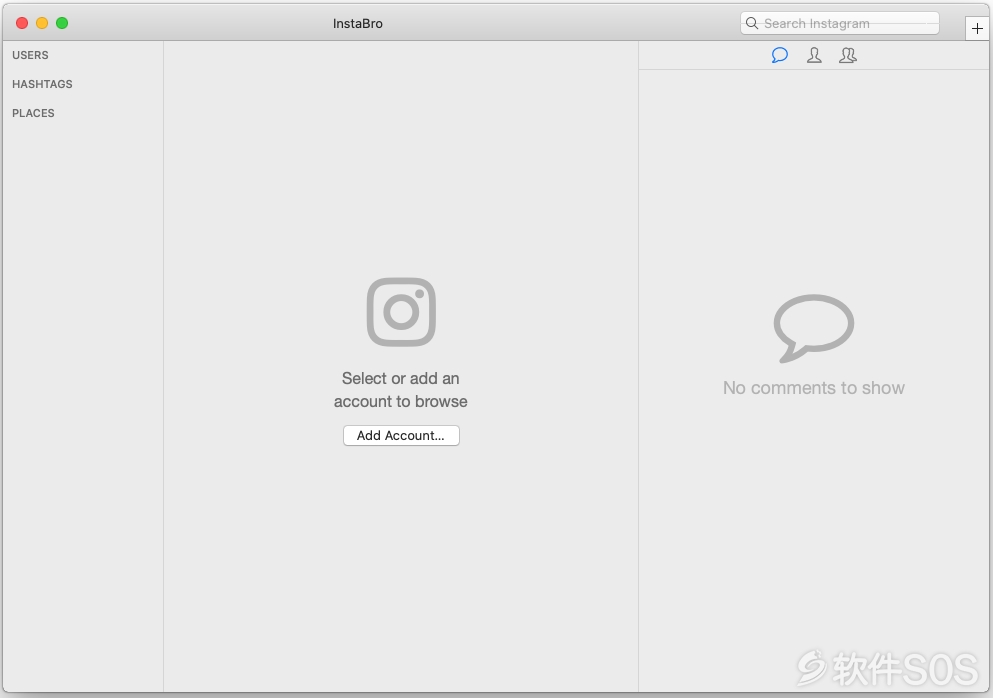Image resolution: width=993 pixels, height=698 pixels.
Task: Close the InstaBro window
Action: (x=22, y=23)
